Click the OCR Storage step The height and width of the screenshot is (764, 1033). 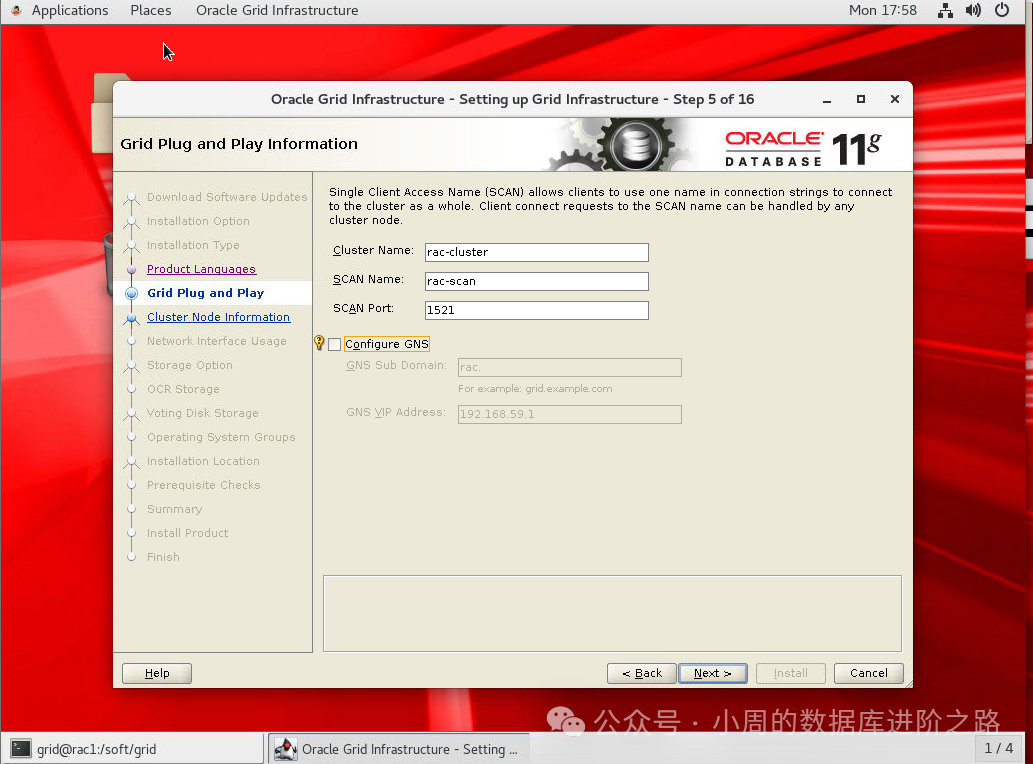pyautogui.click(x=183, y=389)
